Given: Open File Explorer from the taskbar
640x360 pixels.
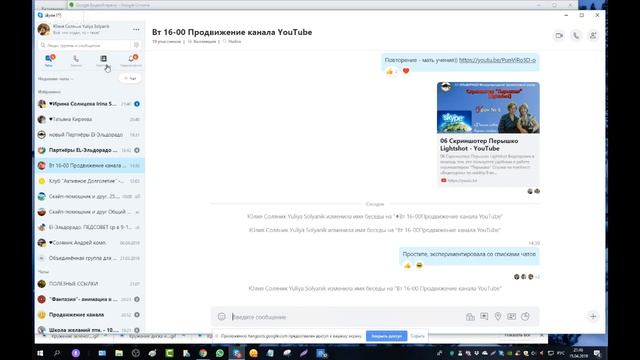Looking at the screenshot, I should (119, 353).
